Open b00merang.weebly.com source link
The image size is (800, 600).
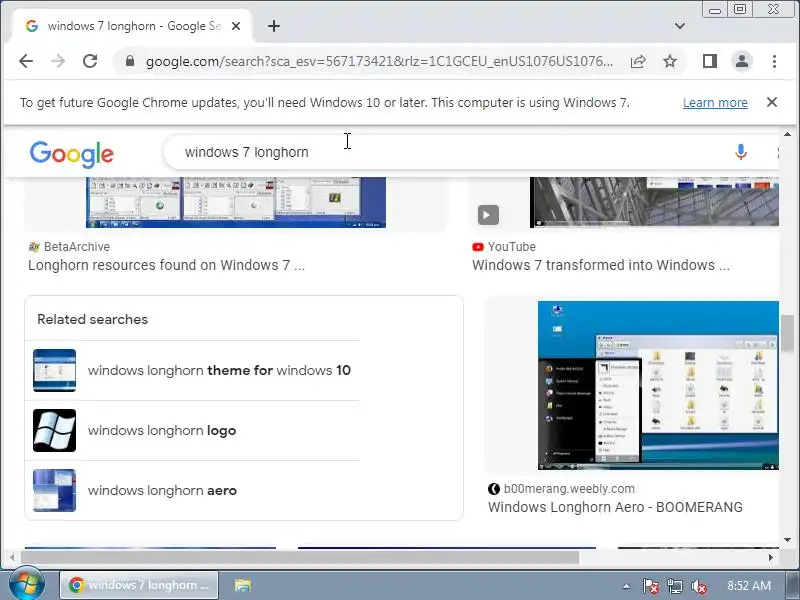pos(561,489)
